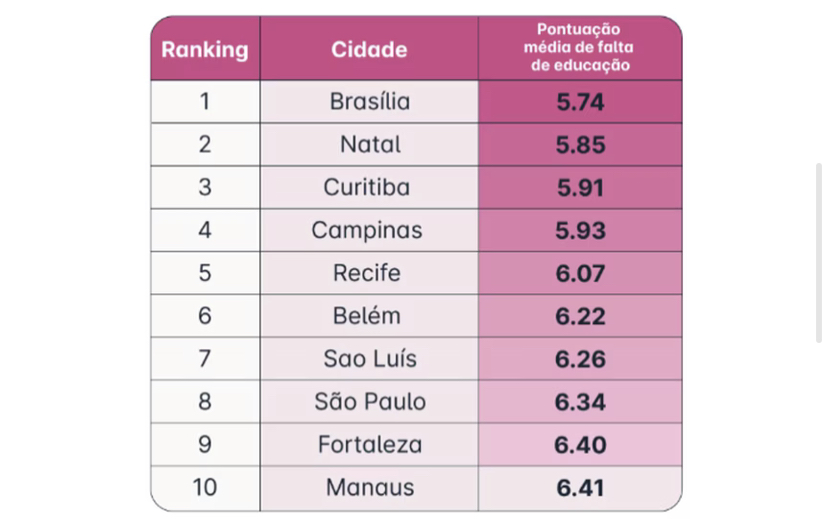The height and width of the screenshot is (519, 828).
Task: Select the 5.93 score cell
Action: 580,230
